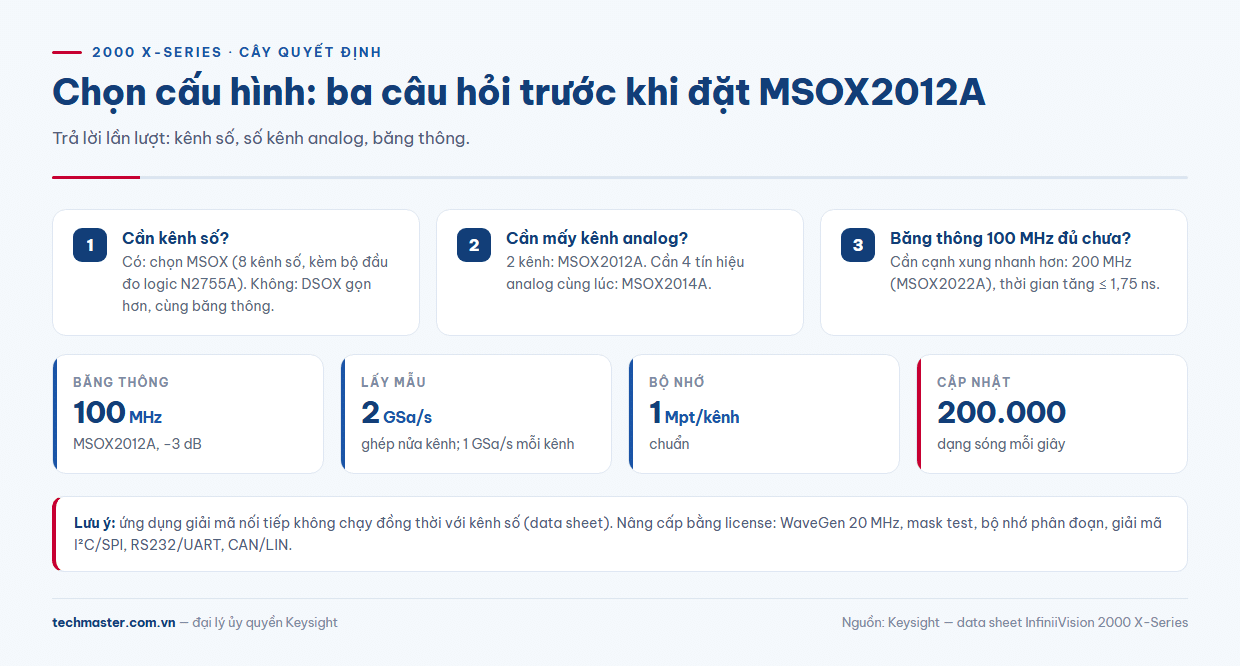Screen dimensions: 1240x666
Task: Click the '1 Mpt/kênh' value
Action: (x=694, y=412)
